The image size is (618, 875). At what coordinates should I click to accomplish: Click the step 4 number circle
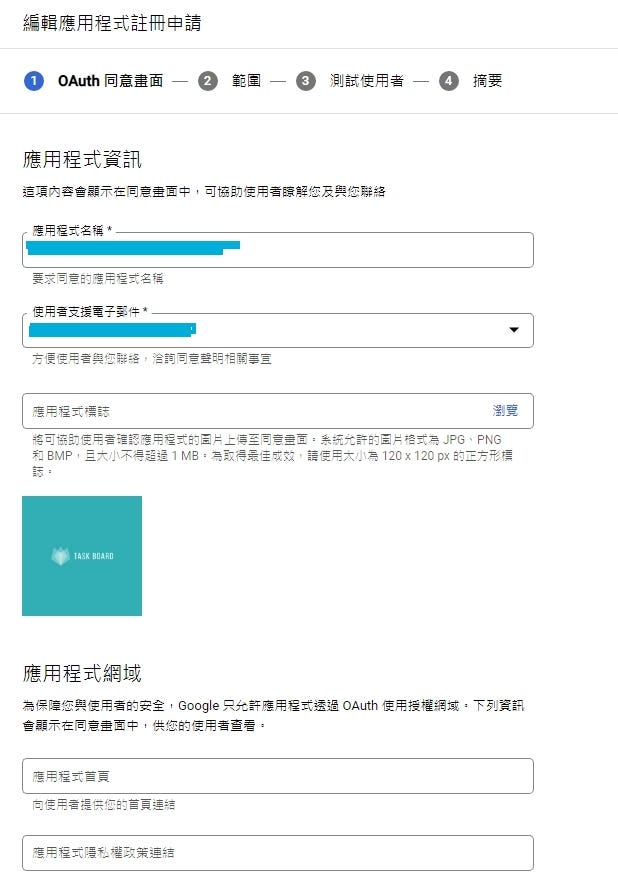coord(449,81)
